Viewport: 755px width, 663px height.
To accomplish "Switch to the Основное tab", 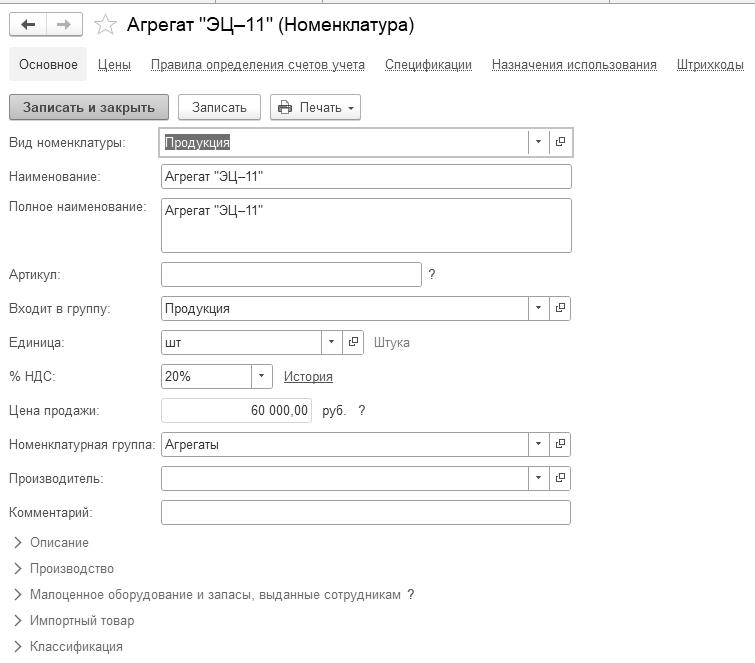I will click(x=48, y=65).
